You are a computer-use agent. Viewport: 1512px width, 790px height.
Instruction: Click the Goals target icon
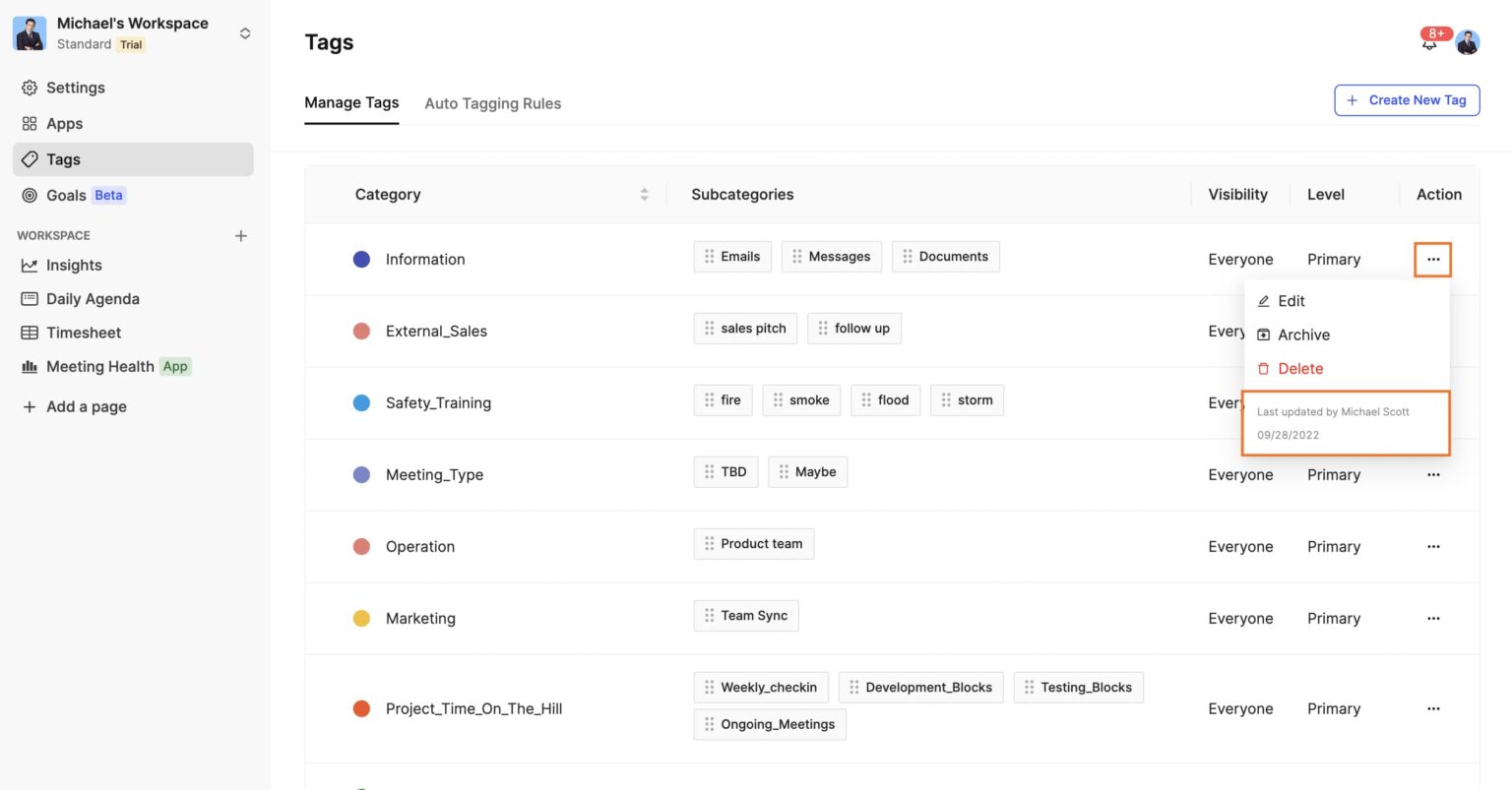[30, 196]
